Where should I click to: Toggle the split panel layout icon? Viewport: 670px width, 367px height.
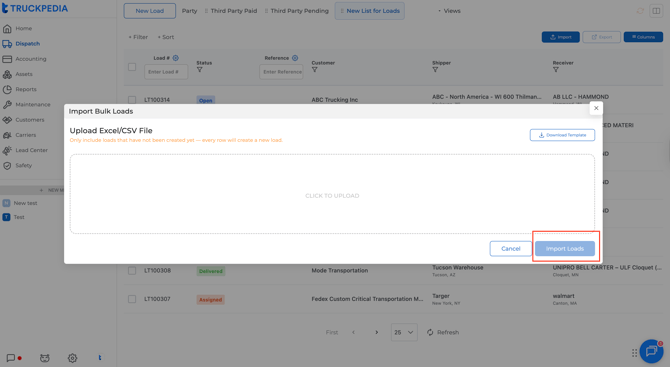pyautogui.click(x=656, y=11)
